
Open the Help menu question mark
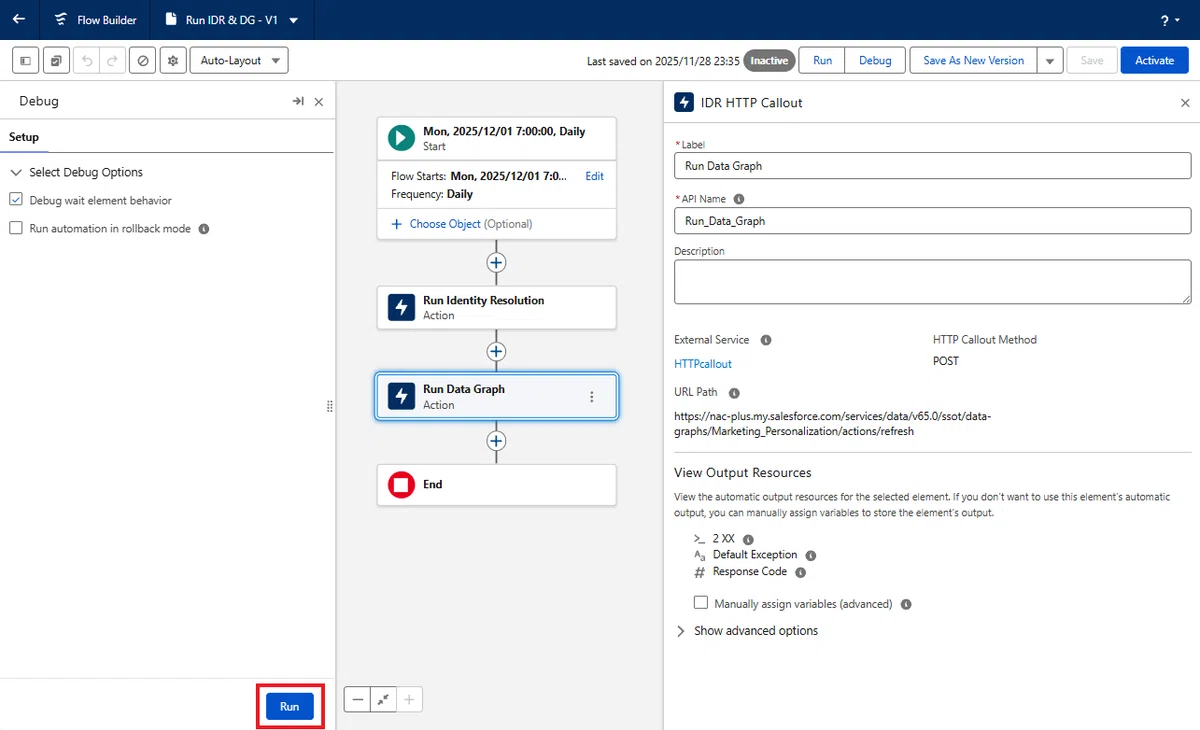[x=1170, y=20]
